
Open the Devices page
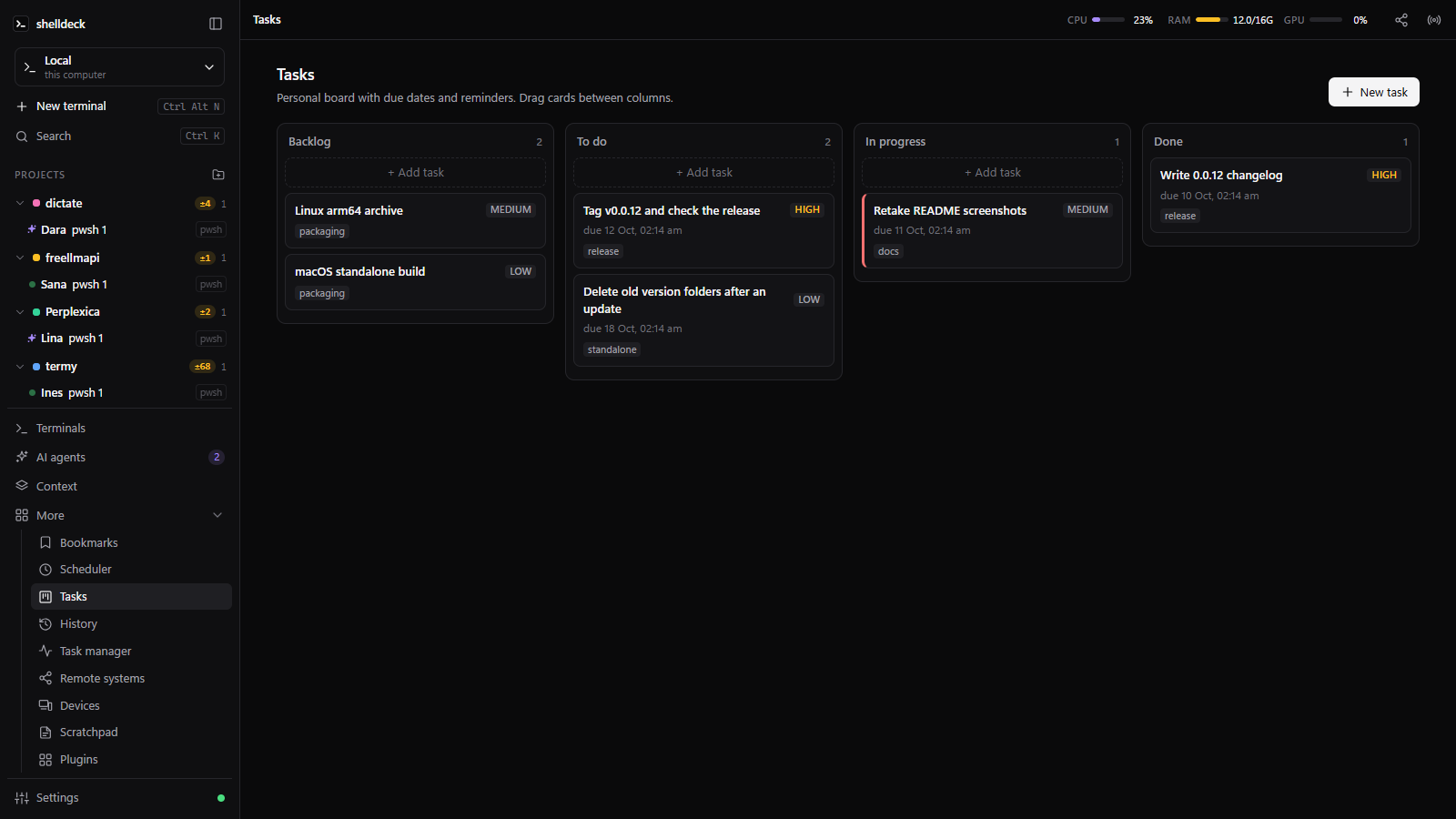click(131, 705)
